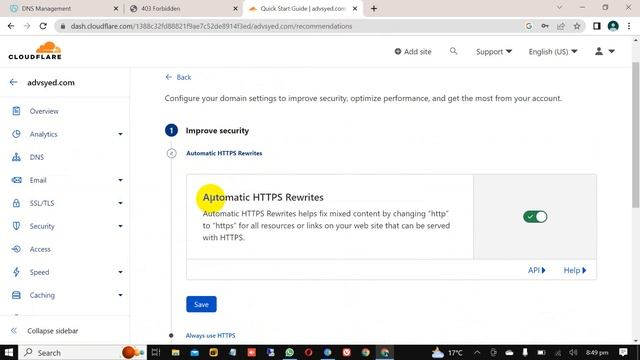640x360 pixels.
Task: Click the Analytics pie chart icon
Action: tap(16, 134)
